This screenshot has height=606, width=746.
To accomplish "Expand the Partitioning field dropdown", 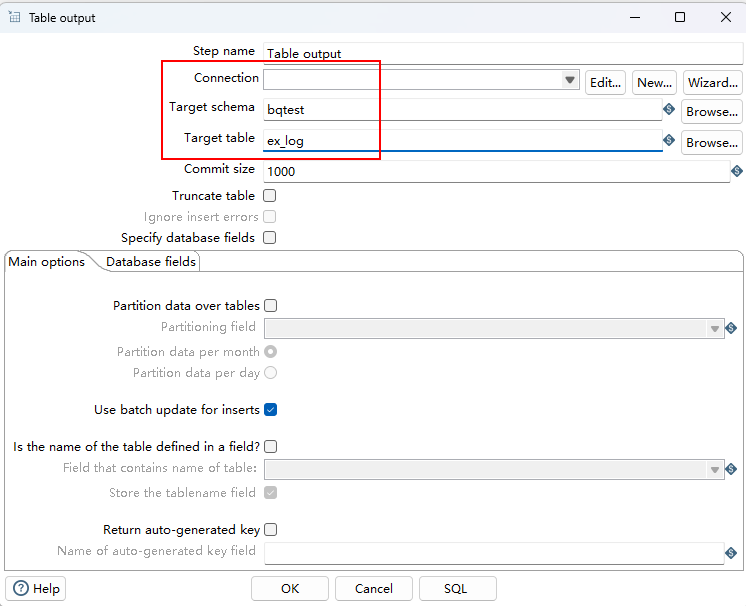I will 715,329.
